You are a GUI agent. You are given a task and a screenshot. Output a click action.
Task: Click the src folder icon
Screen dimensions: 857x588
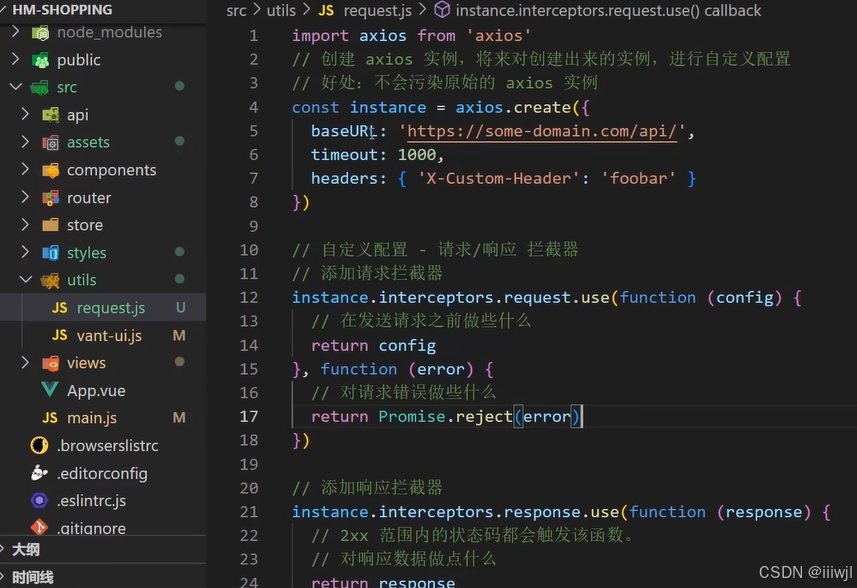pyautogui.click(x=39, y=87)
